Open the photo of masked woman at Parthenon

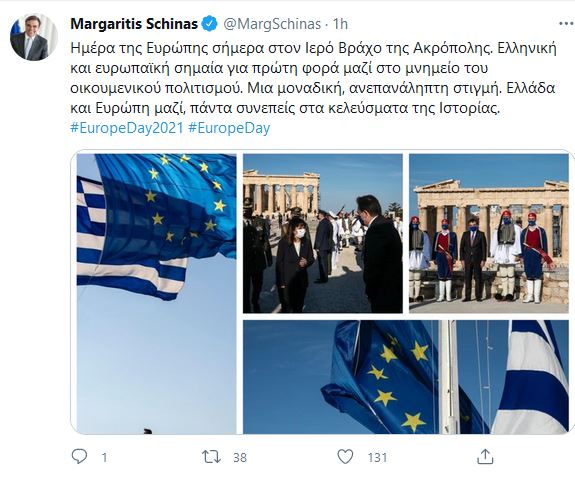(x=323, y=234)
